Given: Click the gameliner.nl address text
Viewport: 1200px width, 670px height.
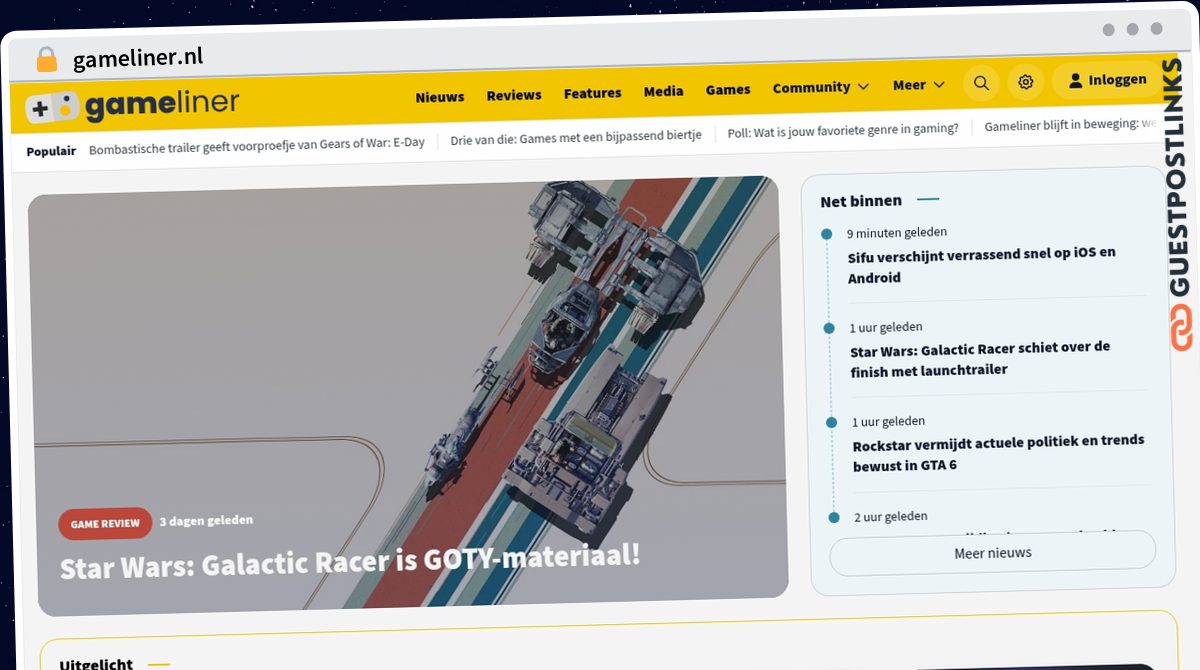Looking at the screenshot, I should click(x=138, y=59).
